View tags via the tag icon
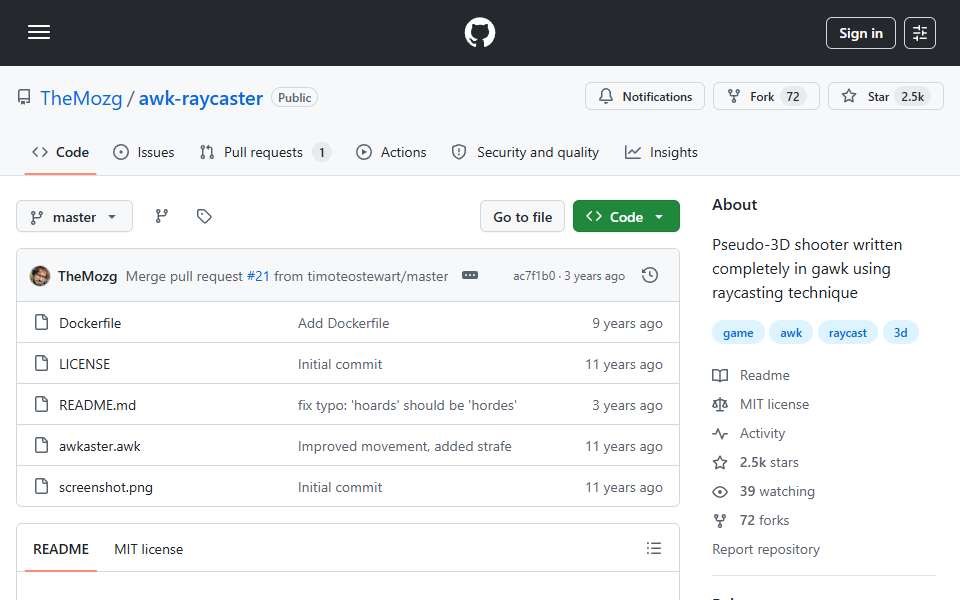 coord(204,216)
